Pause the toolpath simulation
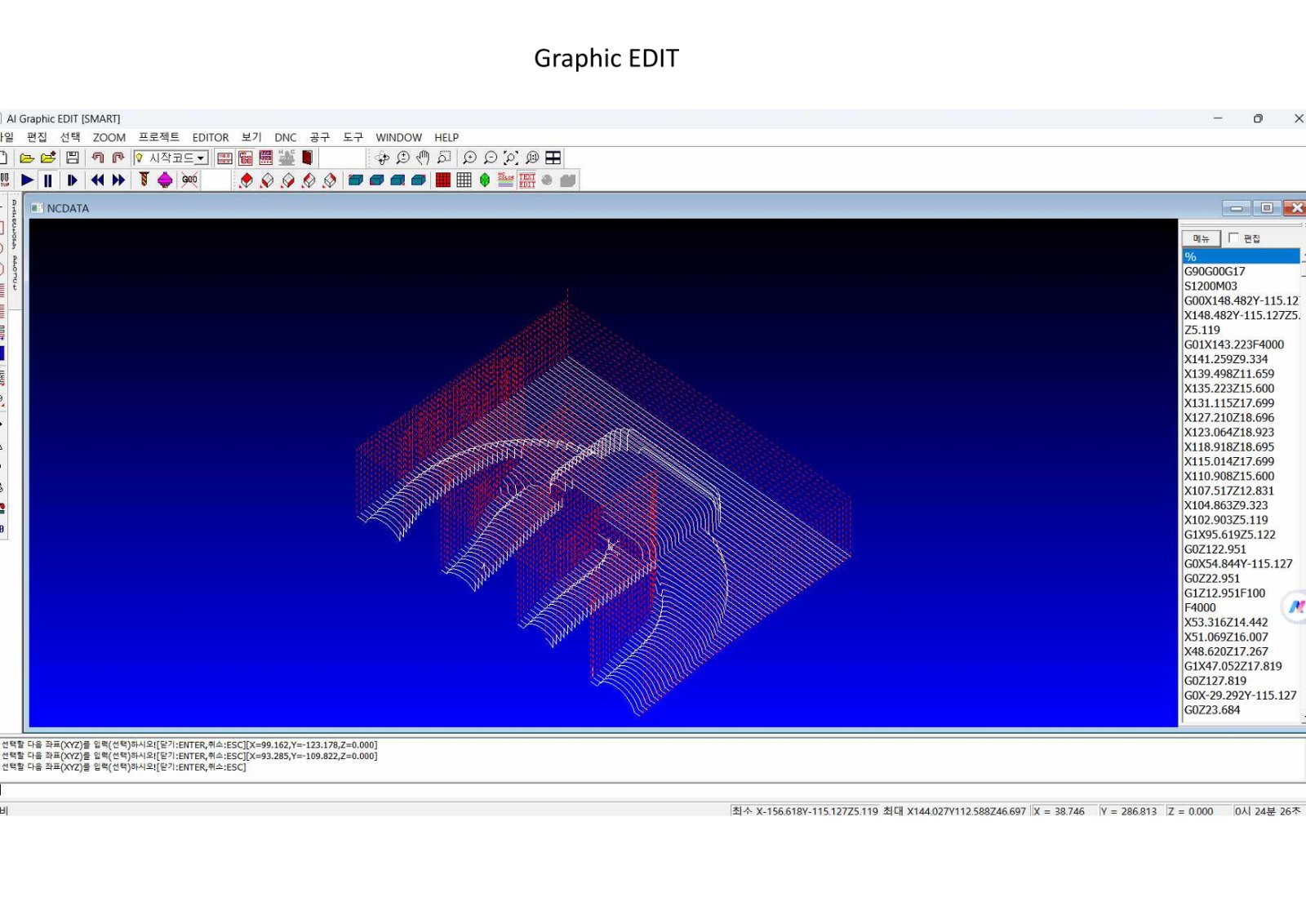 pos(48,180)
